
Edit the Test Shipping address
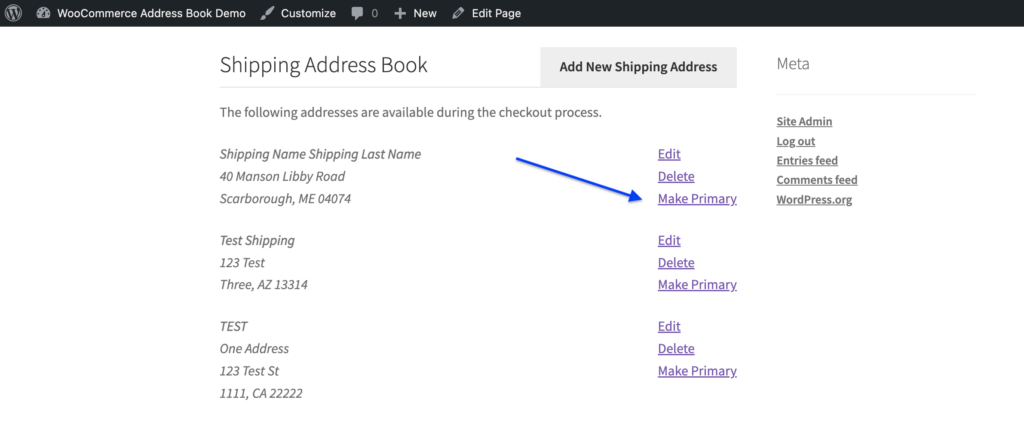point(669,240)
